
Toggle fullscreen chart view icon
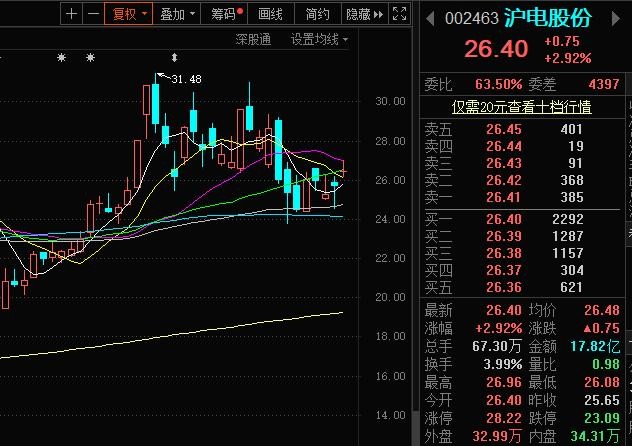[398, 14]
